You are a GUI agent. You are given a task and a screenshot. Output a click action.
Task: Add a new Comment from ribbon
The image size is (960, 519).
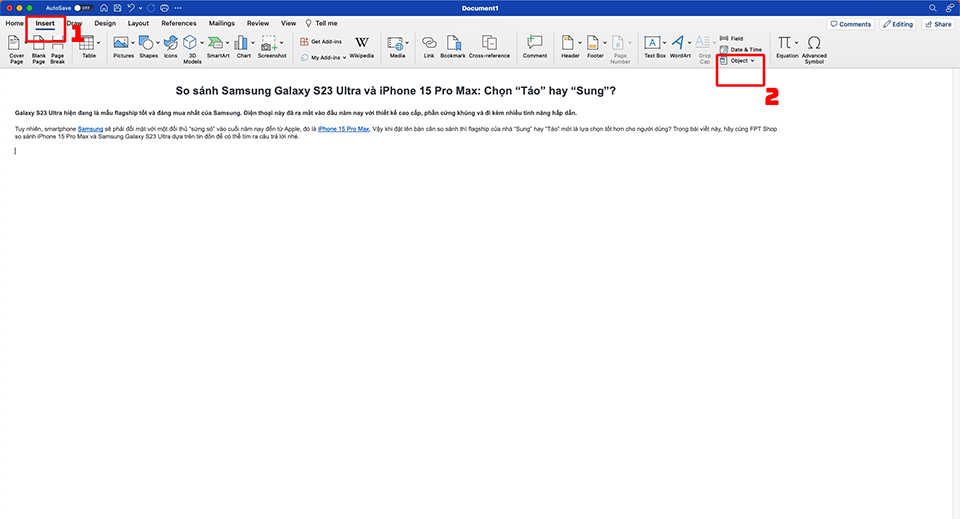534,47
